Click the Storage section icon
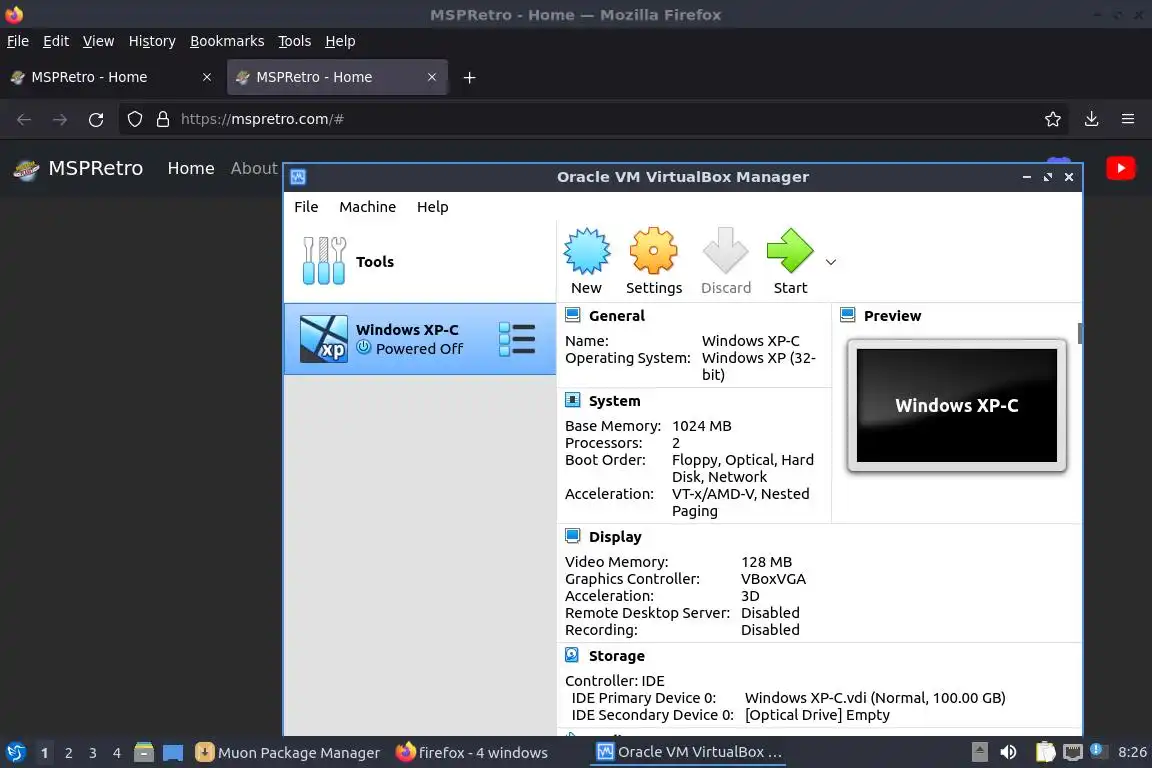The height and width of the screenshot is (768, 1152). click(572, 655)
